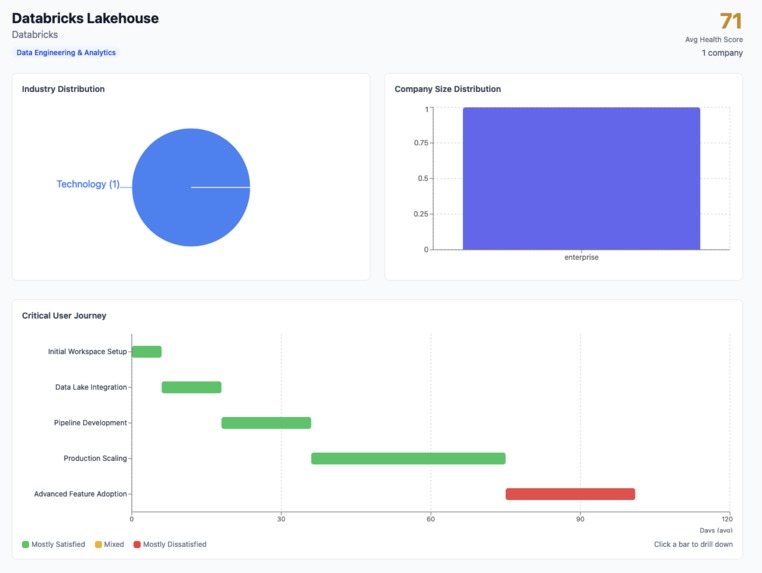Click the Production Scaling axis label
Viewport: 762px width, 573px height.
95,458
